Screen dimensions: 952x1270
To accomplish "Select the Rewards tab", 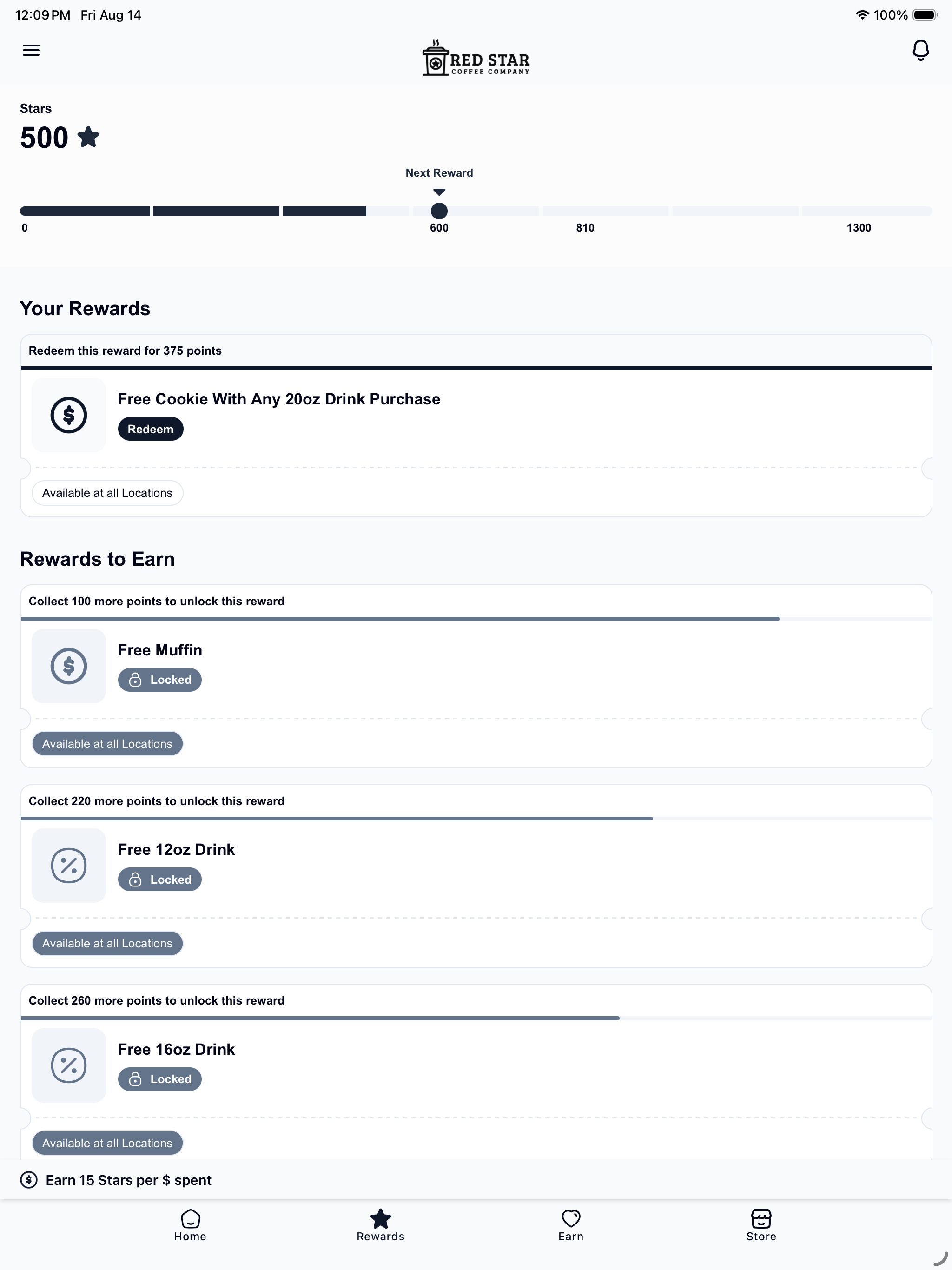I will point(381,1225).
